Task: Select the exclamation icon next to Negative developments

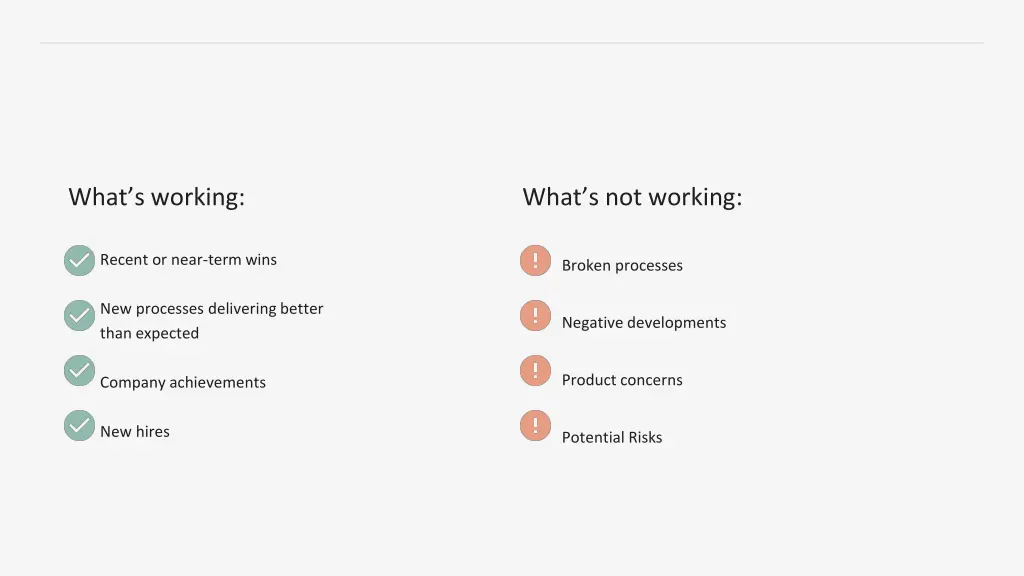Action: [x=535, y=316]
